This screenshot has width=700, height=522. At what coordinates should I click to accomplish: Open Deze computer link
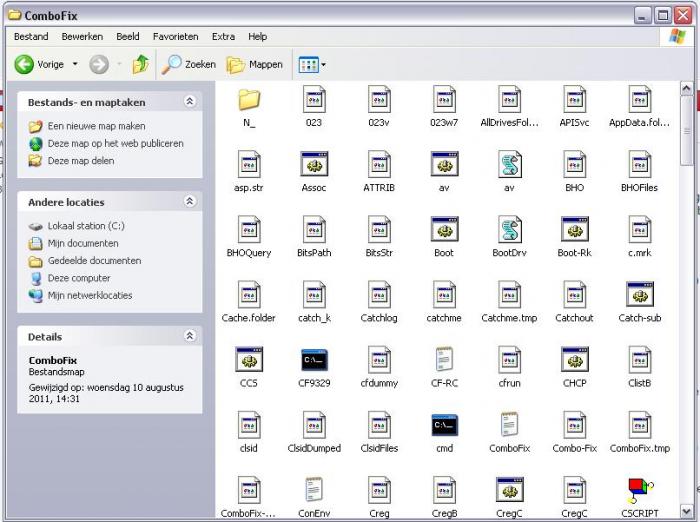pos(79,278)
